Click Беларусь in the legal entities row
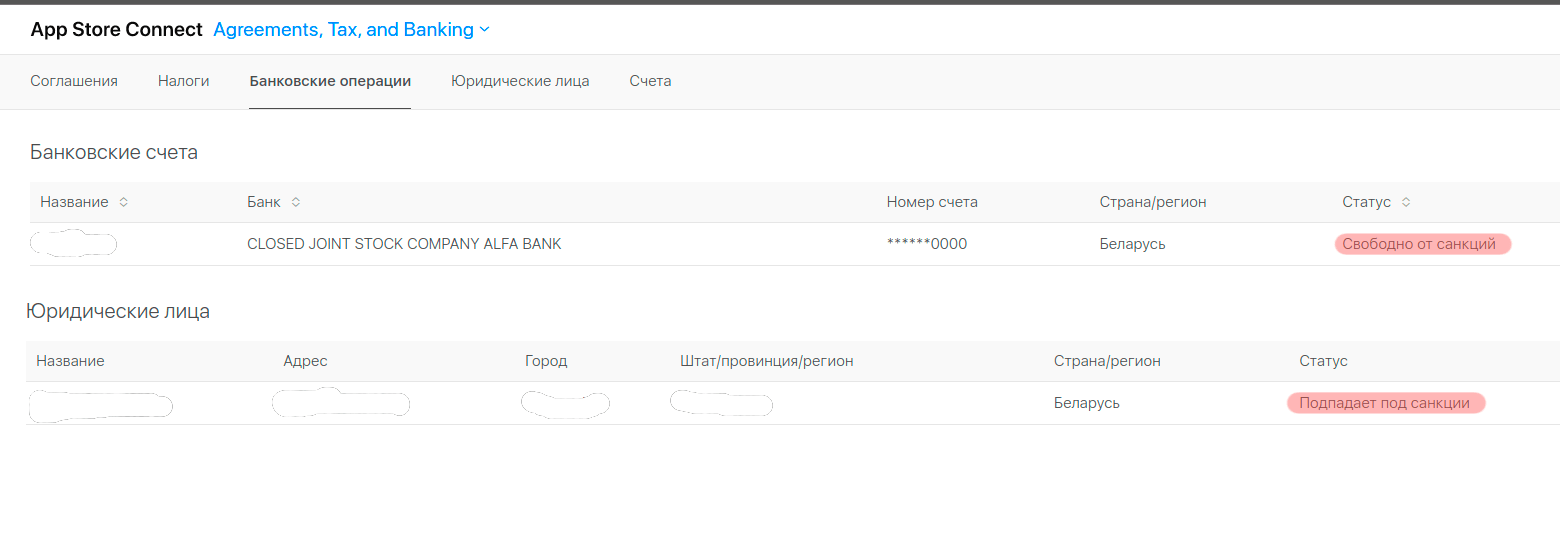 [x=1086, y=403]
